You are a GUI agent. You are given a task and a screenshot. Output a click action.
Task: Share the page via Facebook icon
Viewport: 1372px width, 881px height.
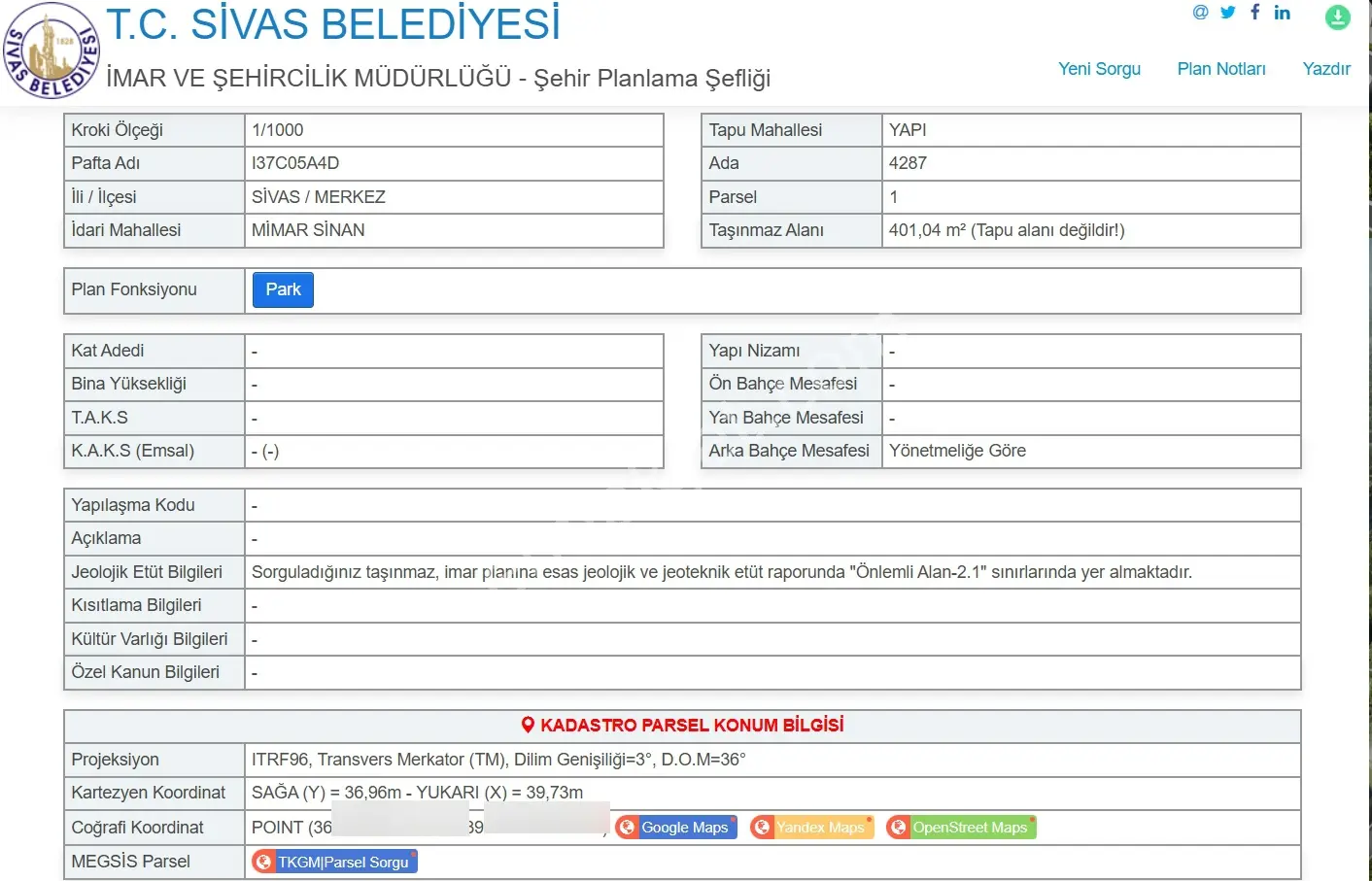point(1255,12)
